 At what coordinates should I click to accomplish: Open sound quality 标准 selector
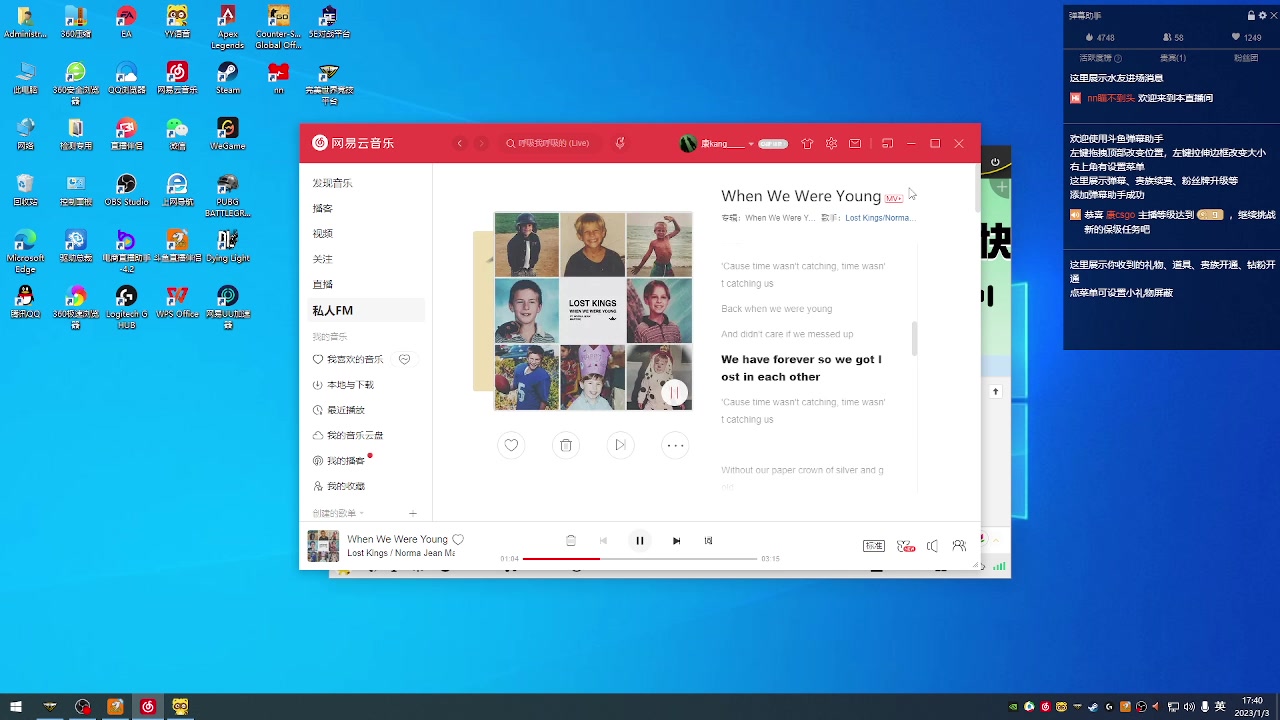pos(874,546)
